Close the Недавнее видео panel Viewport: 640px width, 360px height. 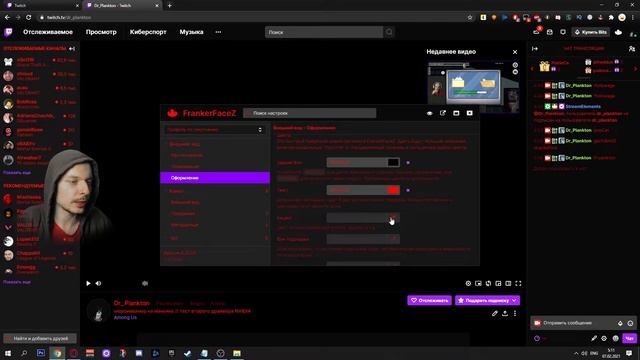(x=515, y=52)
